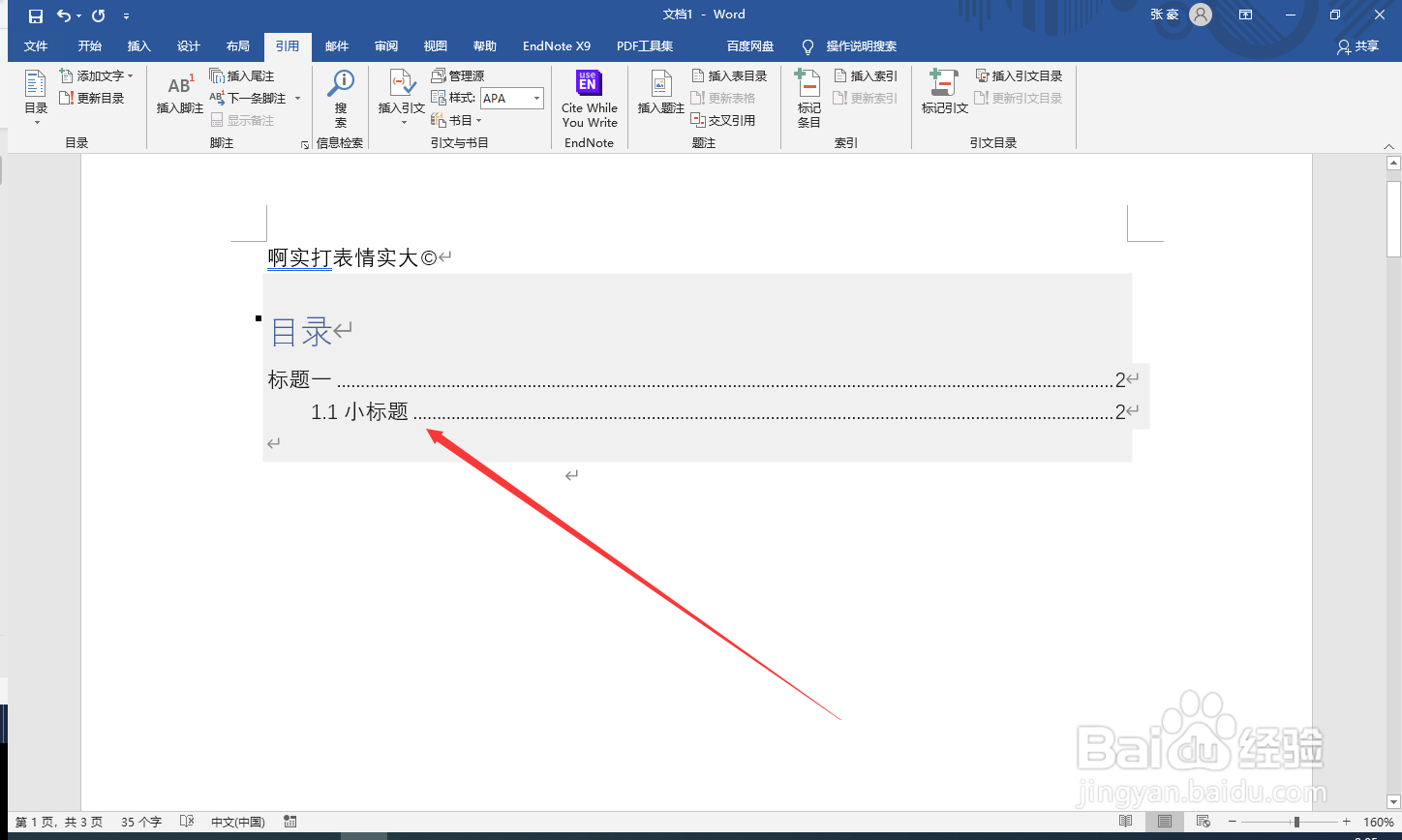Screen dimensions: 1402x840
Task: Switch to 视图 tab
Action: point(436,46)
